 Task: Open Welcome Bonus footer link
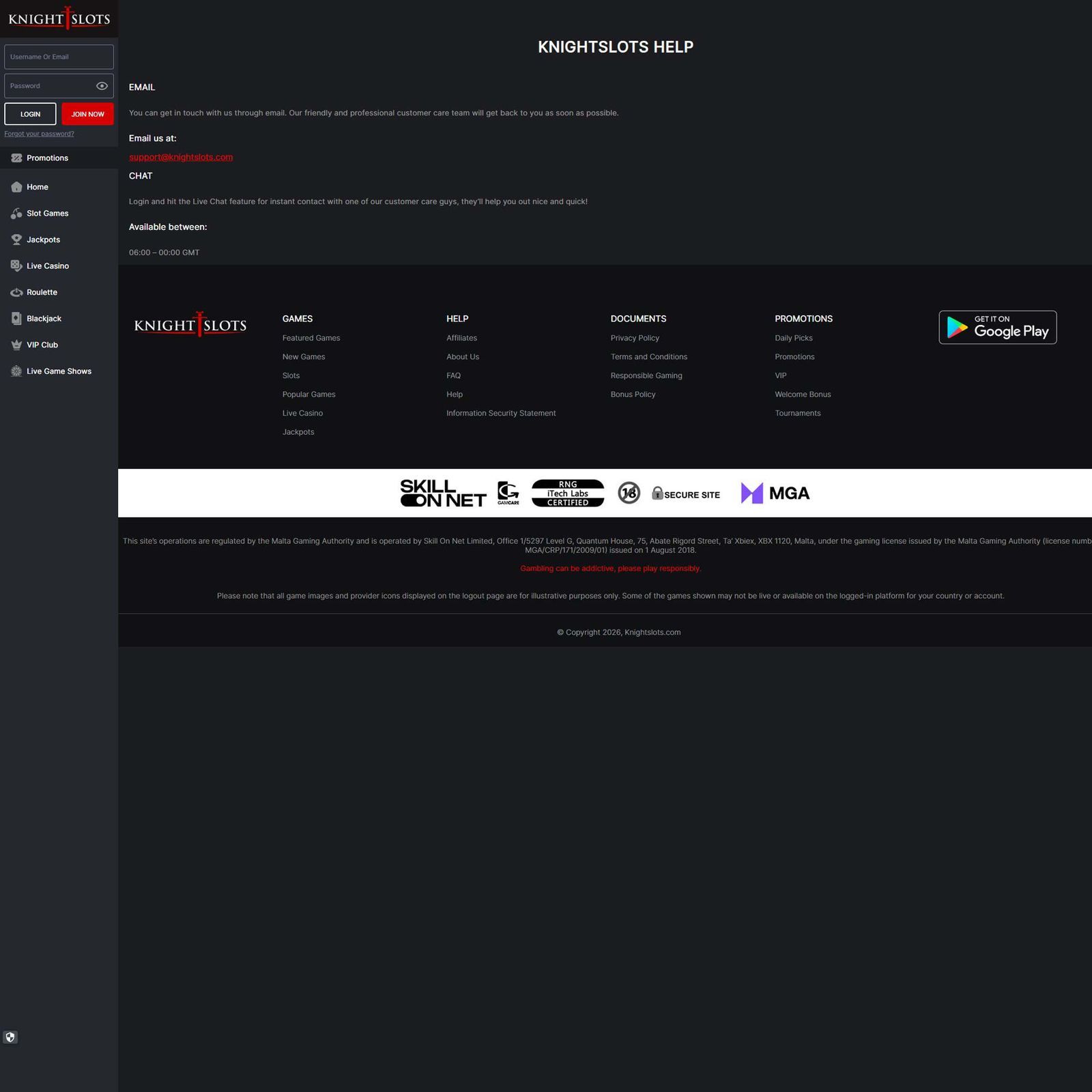click(x=803, y=394)
